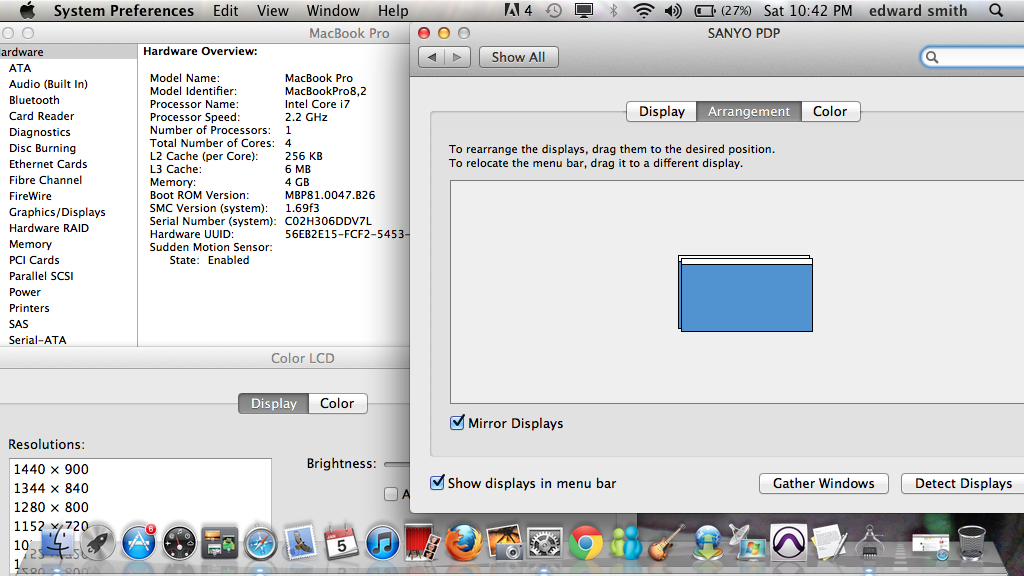This screenshot has height=576, width=1024.
Task: Open System Information caliper icon in Dock
Action: [x=869, y=542]
